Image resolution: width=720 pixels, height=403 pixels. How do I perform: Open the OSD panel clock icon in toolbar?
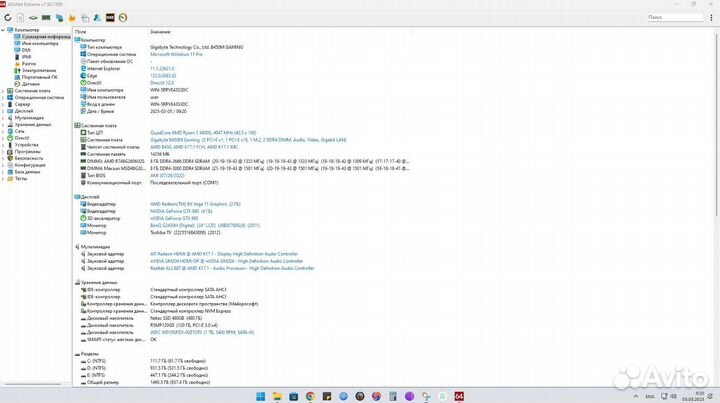(121, 17)
